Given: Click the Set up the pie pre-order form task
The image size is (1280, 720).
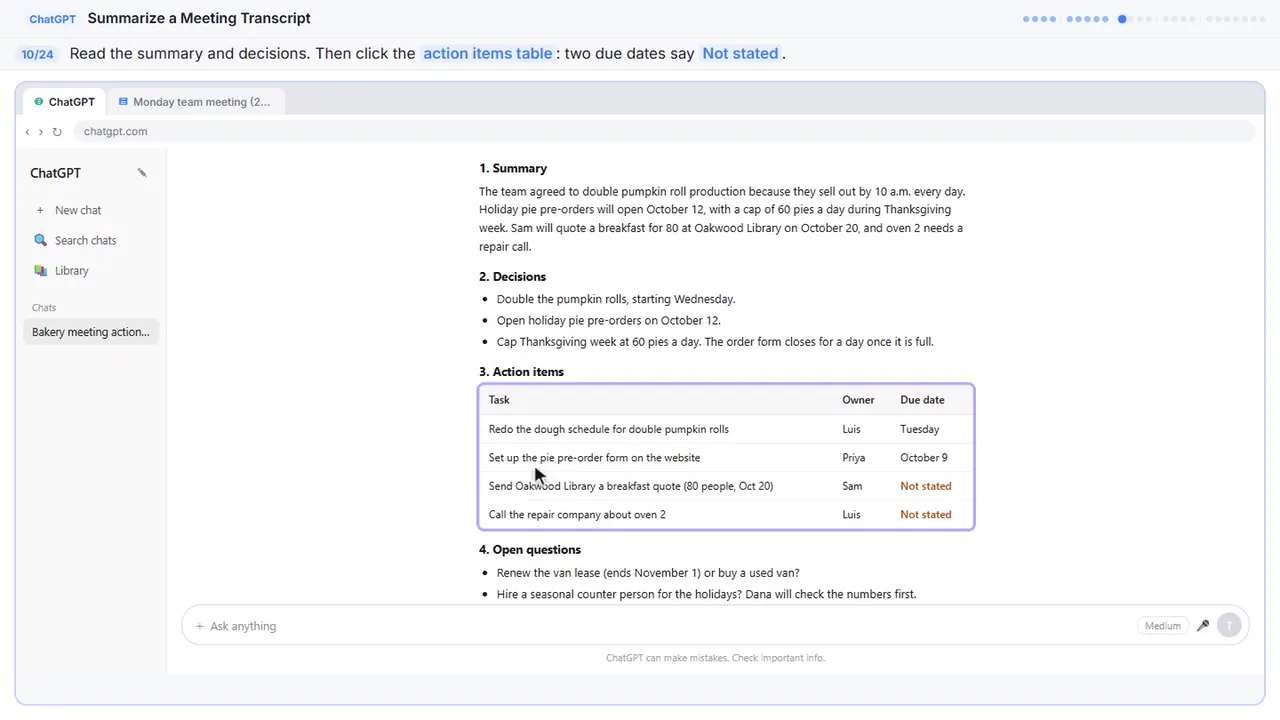Looking at the screenshot, I should (x=594, y=458).
